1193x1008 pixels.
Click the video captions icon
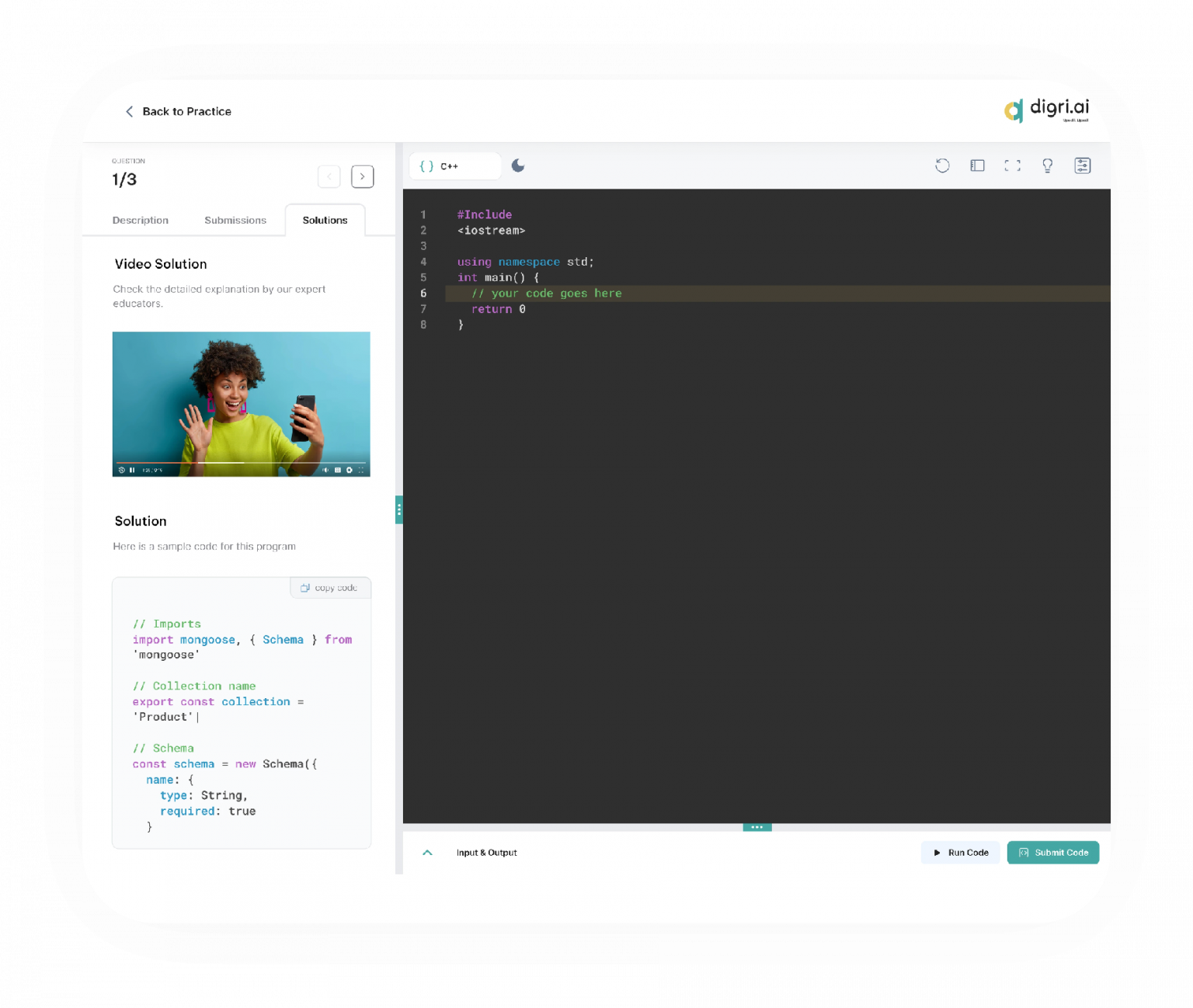pyautogui.click(x=338, y=470)
